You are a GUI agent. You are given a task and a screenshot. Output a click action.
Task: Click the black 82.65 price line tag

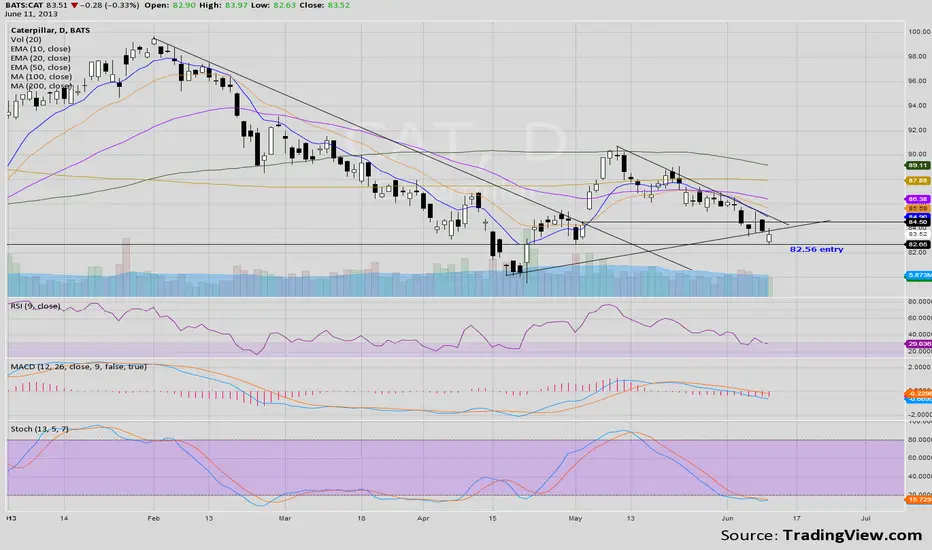pyautogui.click(x=918, y=244)
